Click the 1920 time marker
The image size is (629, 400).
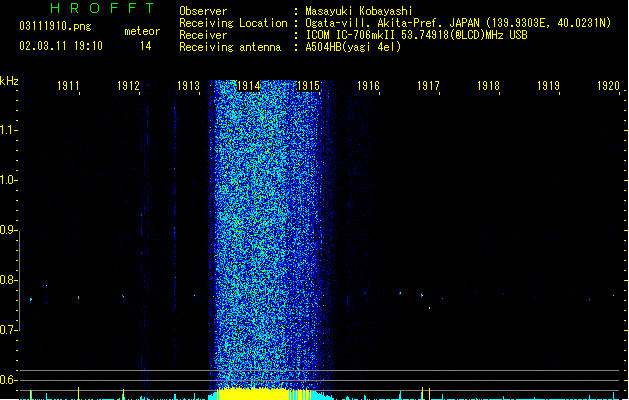click(x=608, y=86)
